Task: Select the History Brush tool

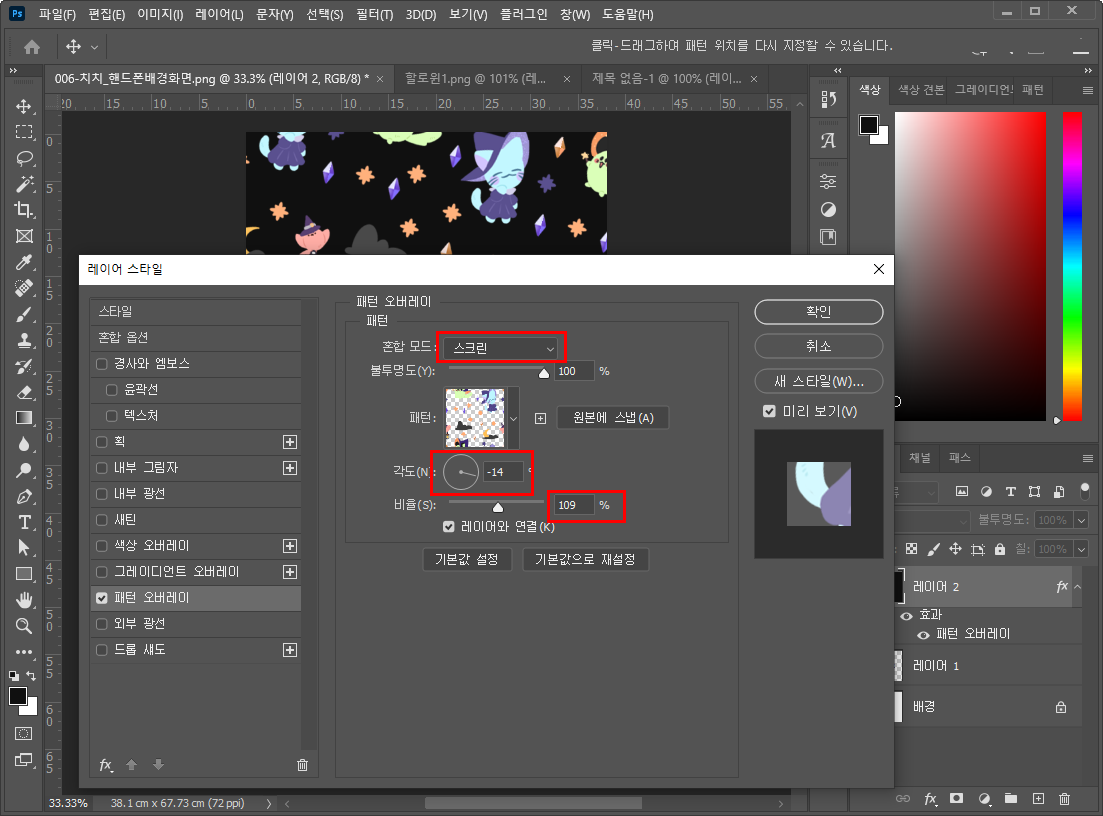Action: click(x=24, y=366)
